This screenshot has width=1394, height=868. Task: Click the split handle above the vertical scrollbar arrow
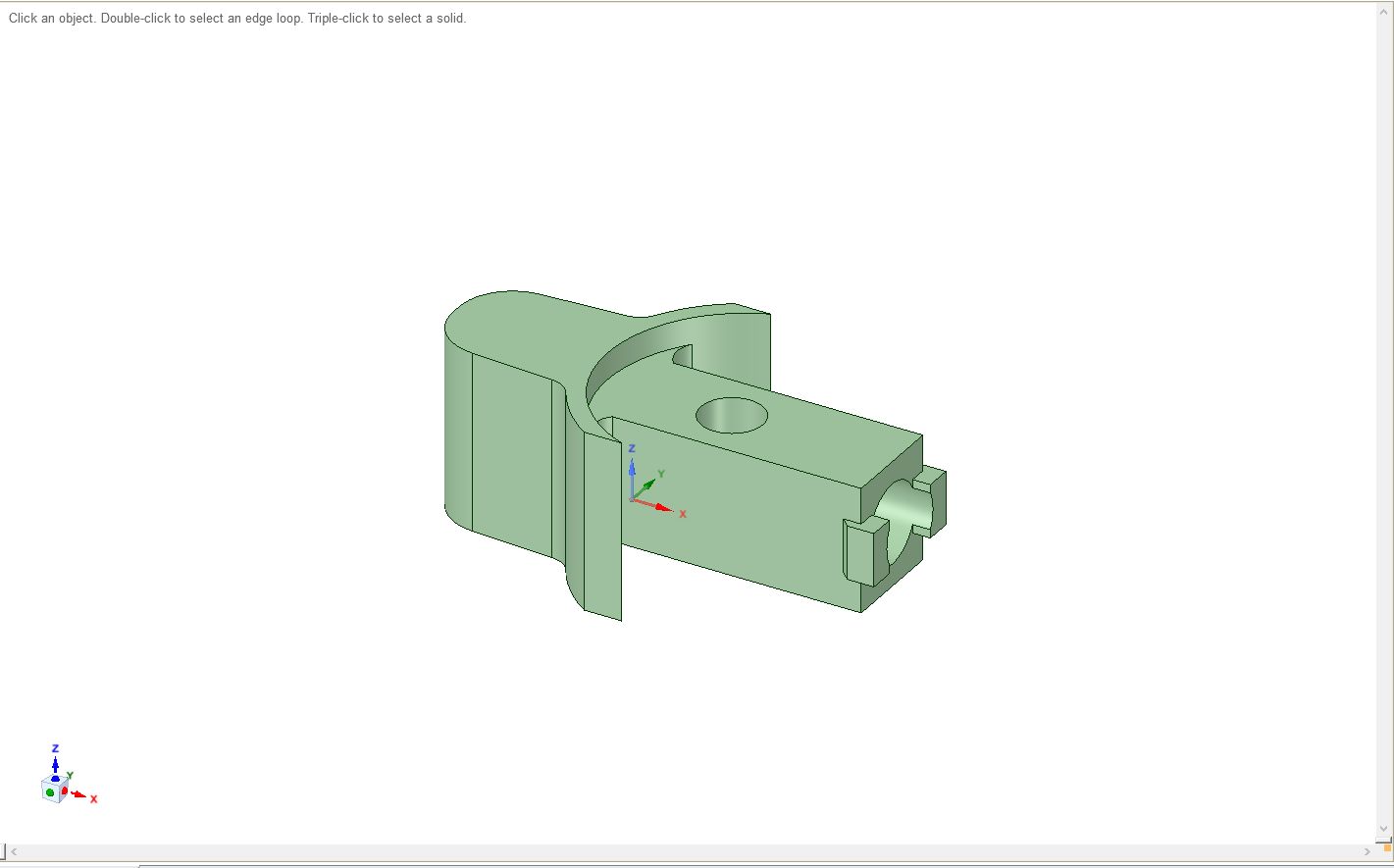point(1384,841)
